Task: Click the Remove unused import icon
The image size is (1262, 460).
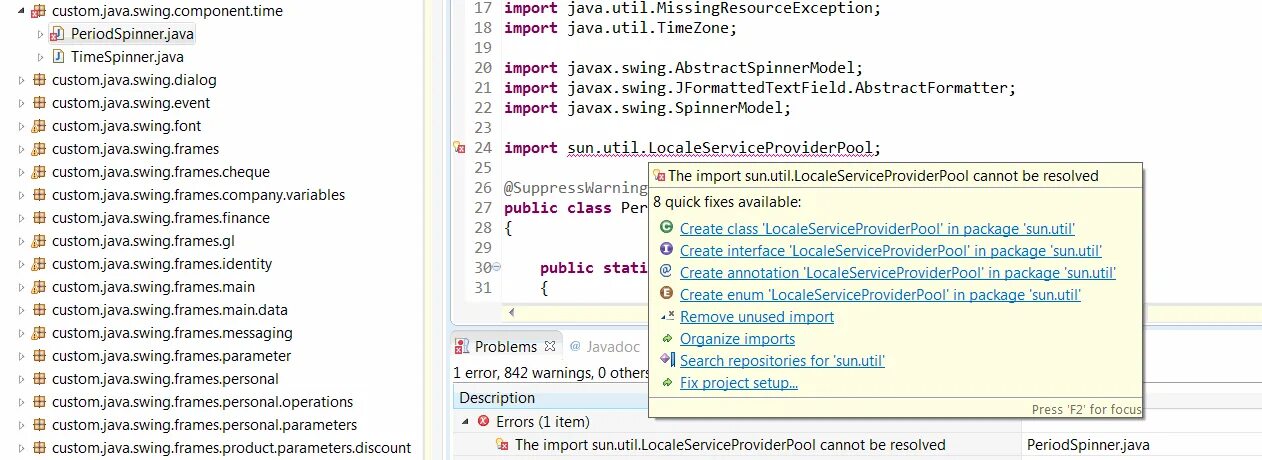Action: click(667, 316)
